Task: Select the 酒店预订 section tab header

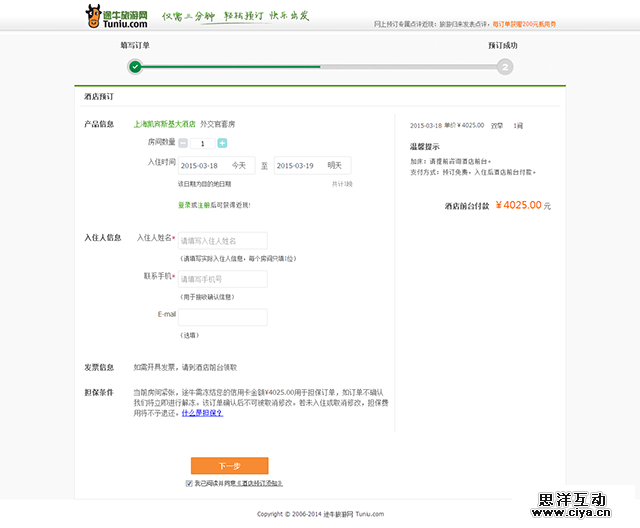Action: coord(99,96)
